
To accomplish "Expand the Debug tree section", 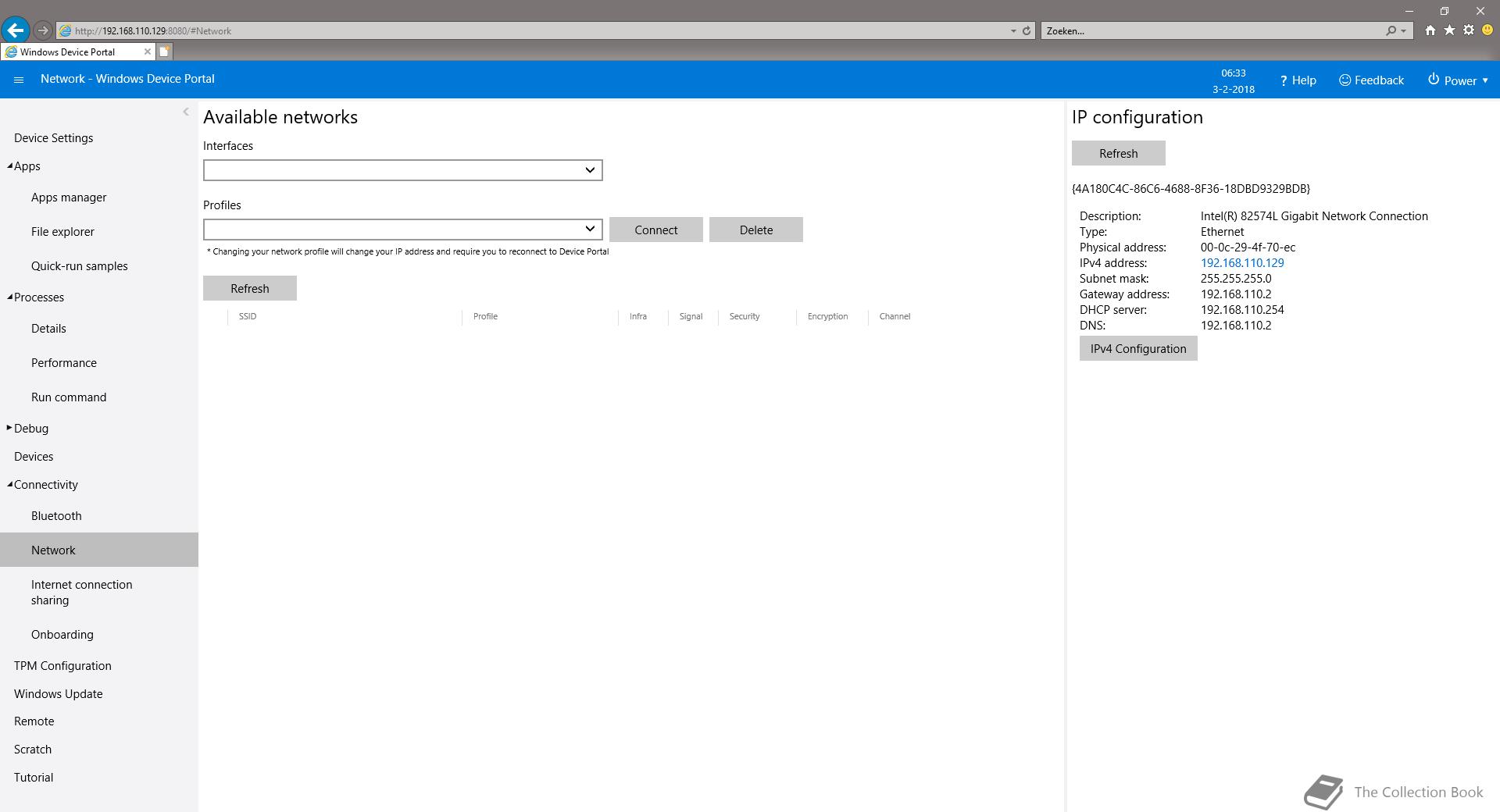I will pyautogui.click(x=9, y=428).
